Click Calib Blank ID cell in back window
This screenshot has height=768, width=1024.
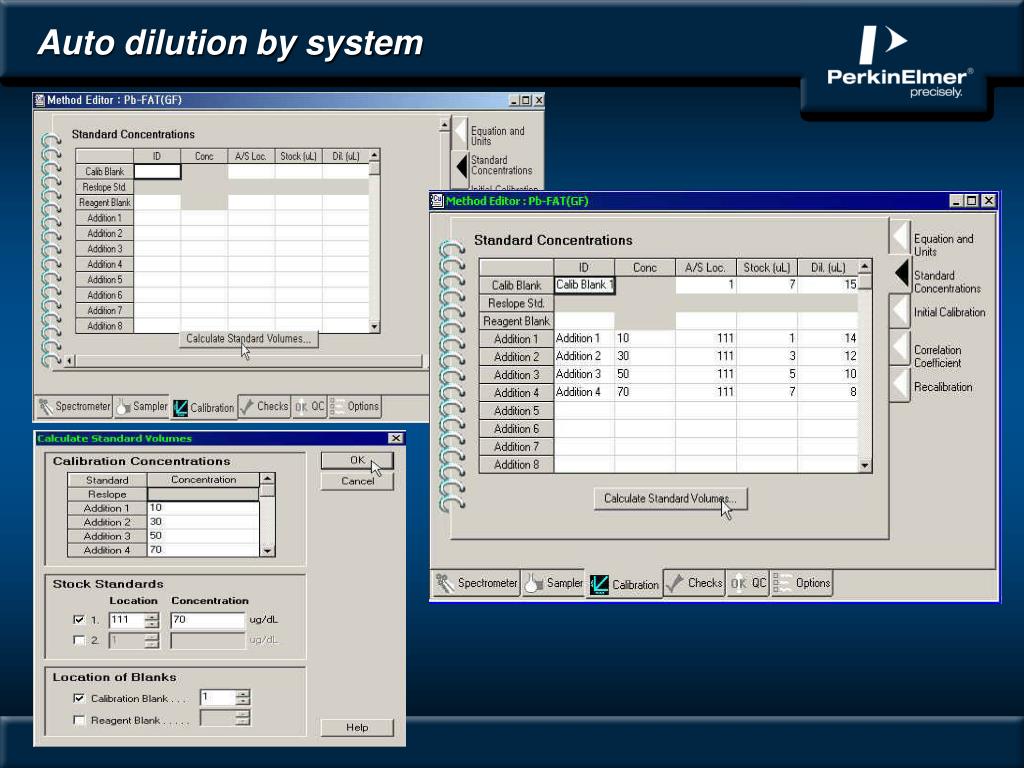(157, 171)
